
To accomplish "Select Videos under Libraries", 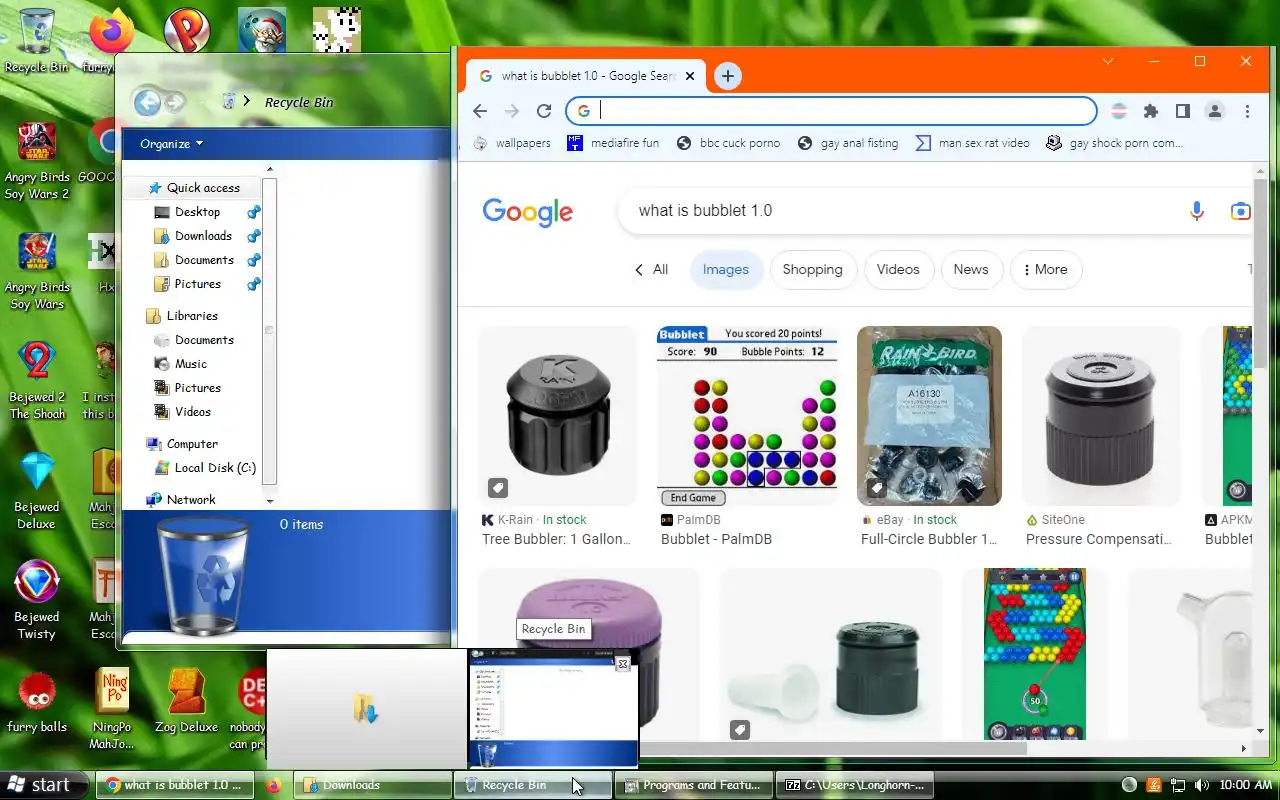I will tap(183, 412).
